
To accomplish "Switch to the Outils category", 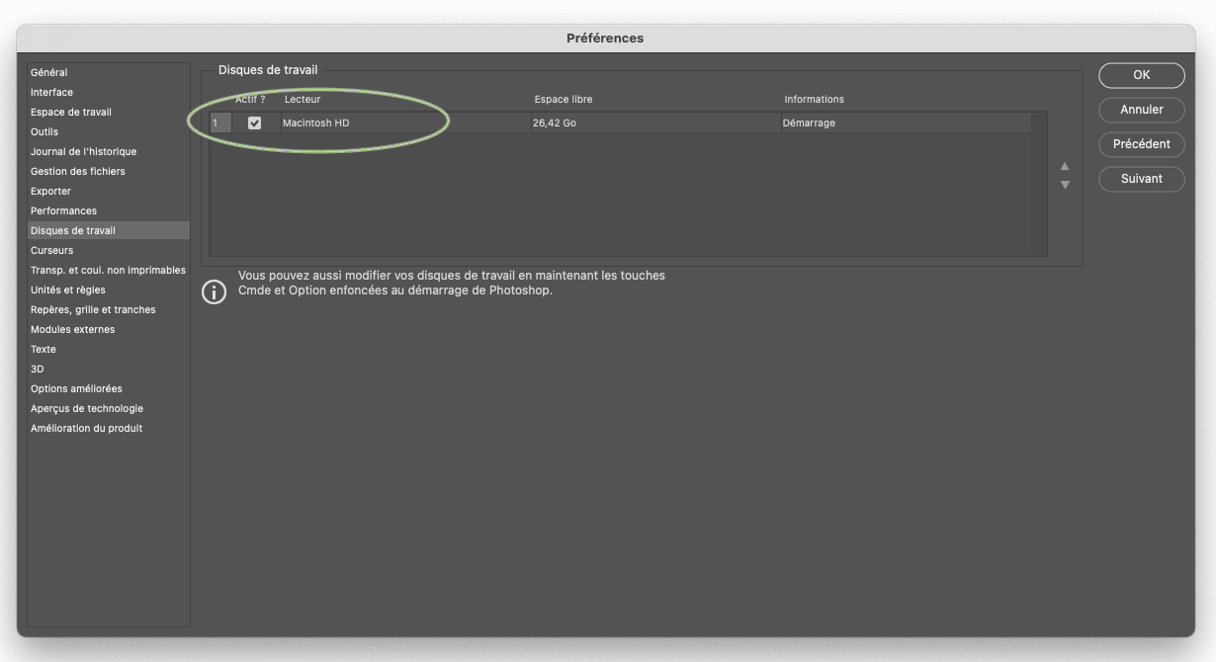I will point(44,132).
